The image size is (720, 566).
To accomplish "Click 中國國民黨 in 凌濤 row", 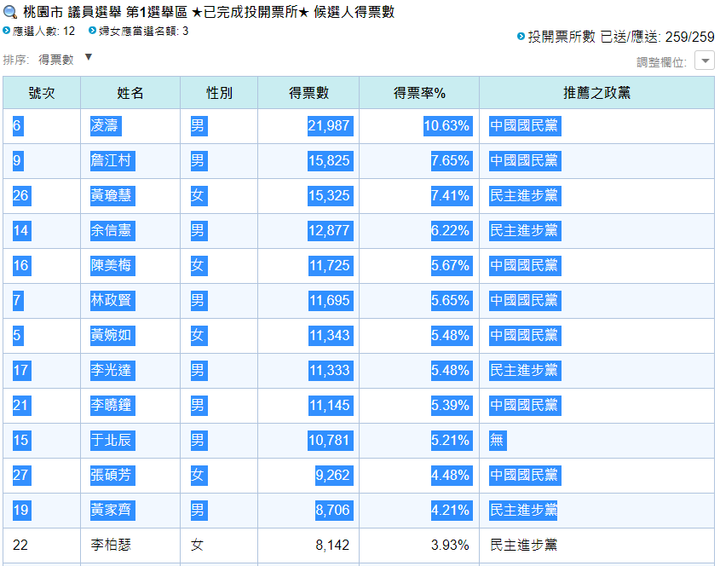I will pyautogui.click(x=525, y=126).
